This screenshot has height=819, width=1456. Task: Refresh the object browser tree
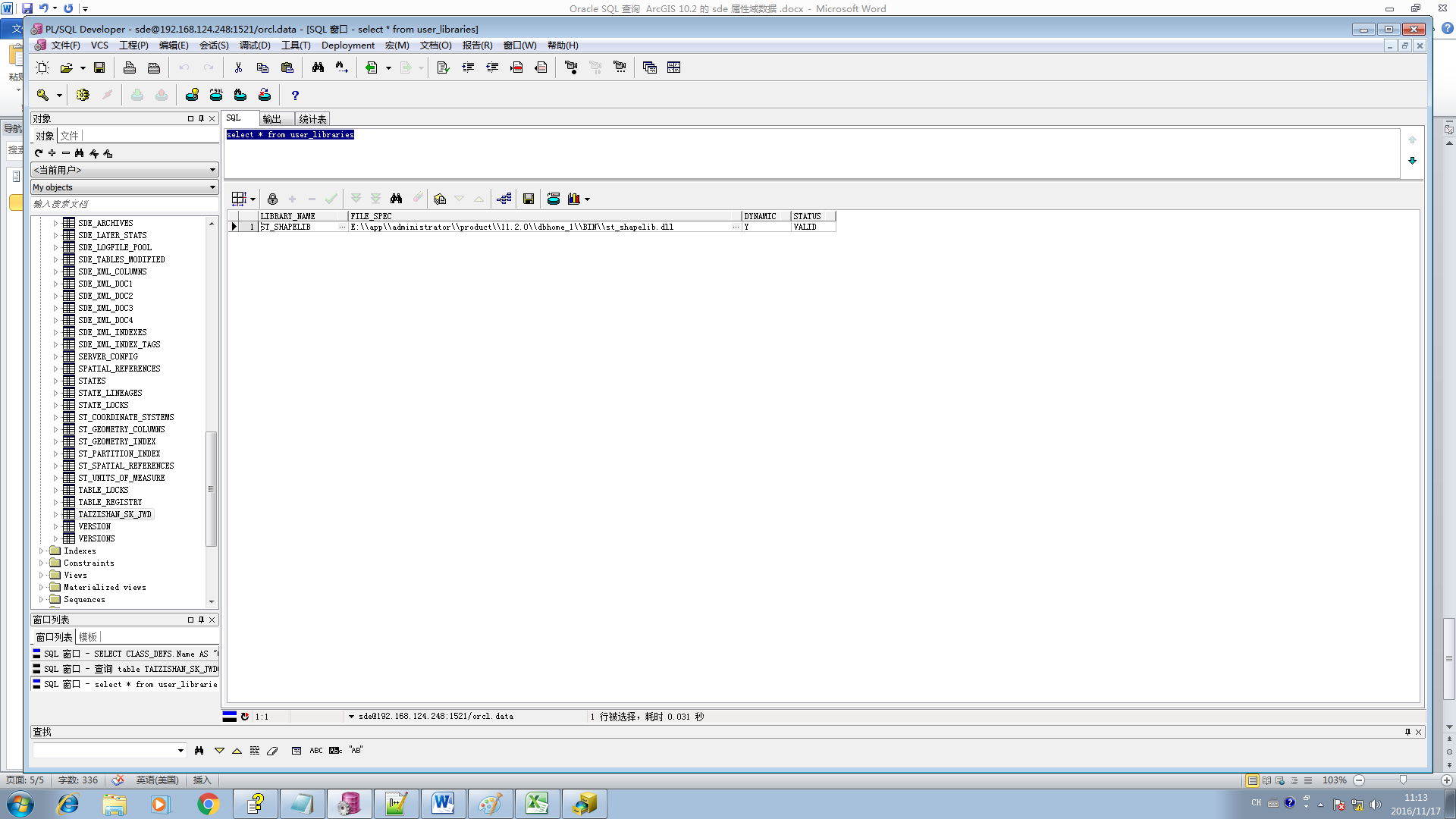point(38,153)
